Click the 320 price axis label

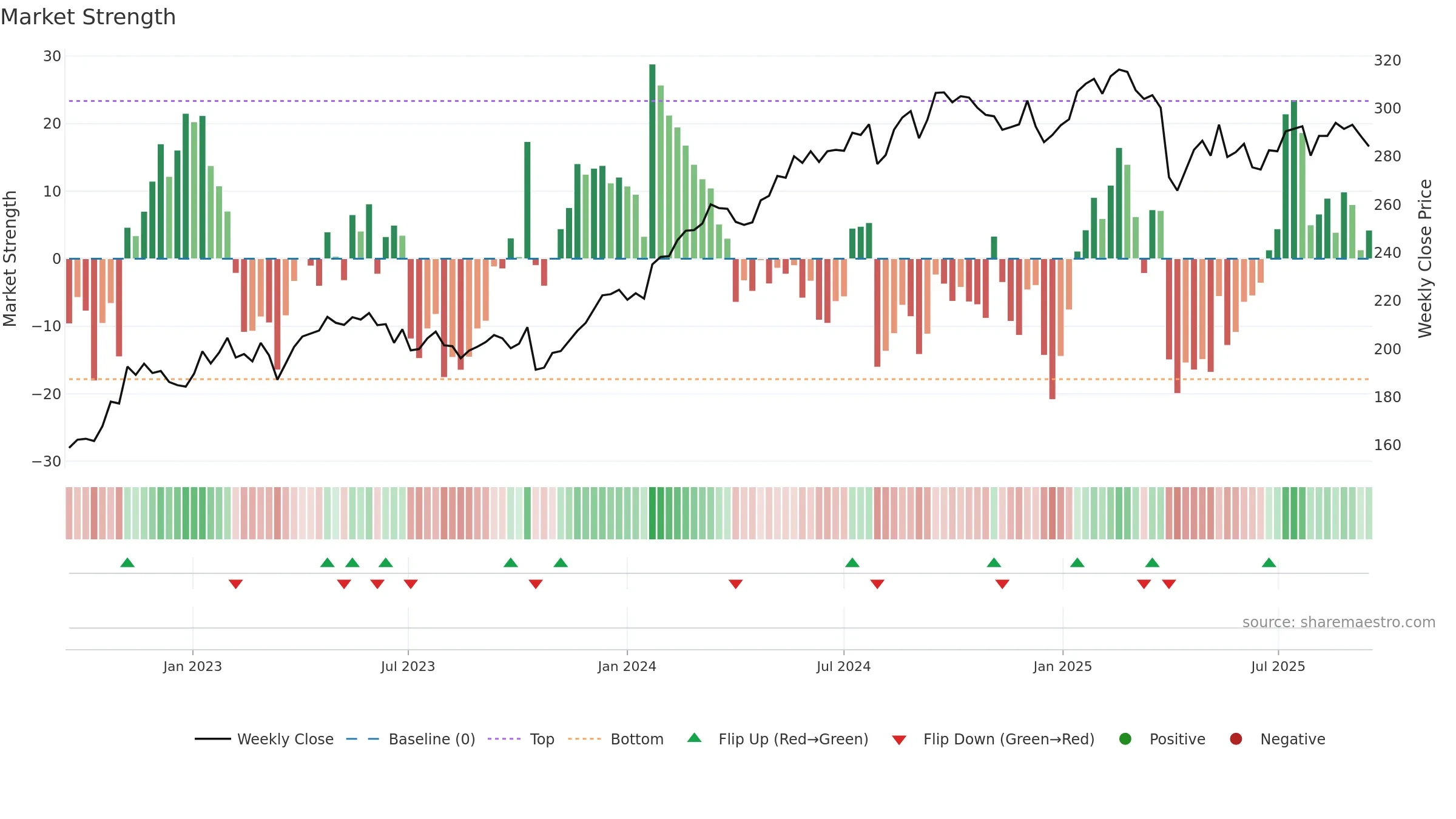pyautogui.click(x=1387, y=60)
